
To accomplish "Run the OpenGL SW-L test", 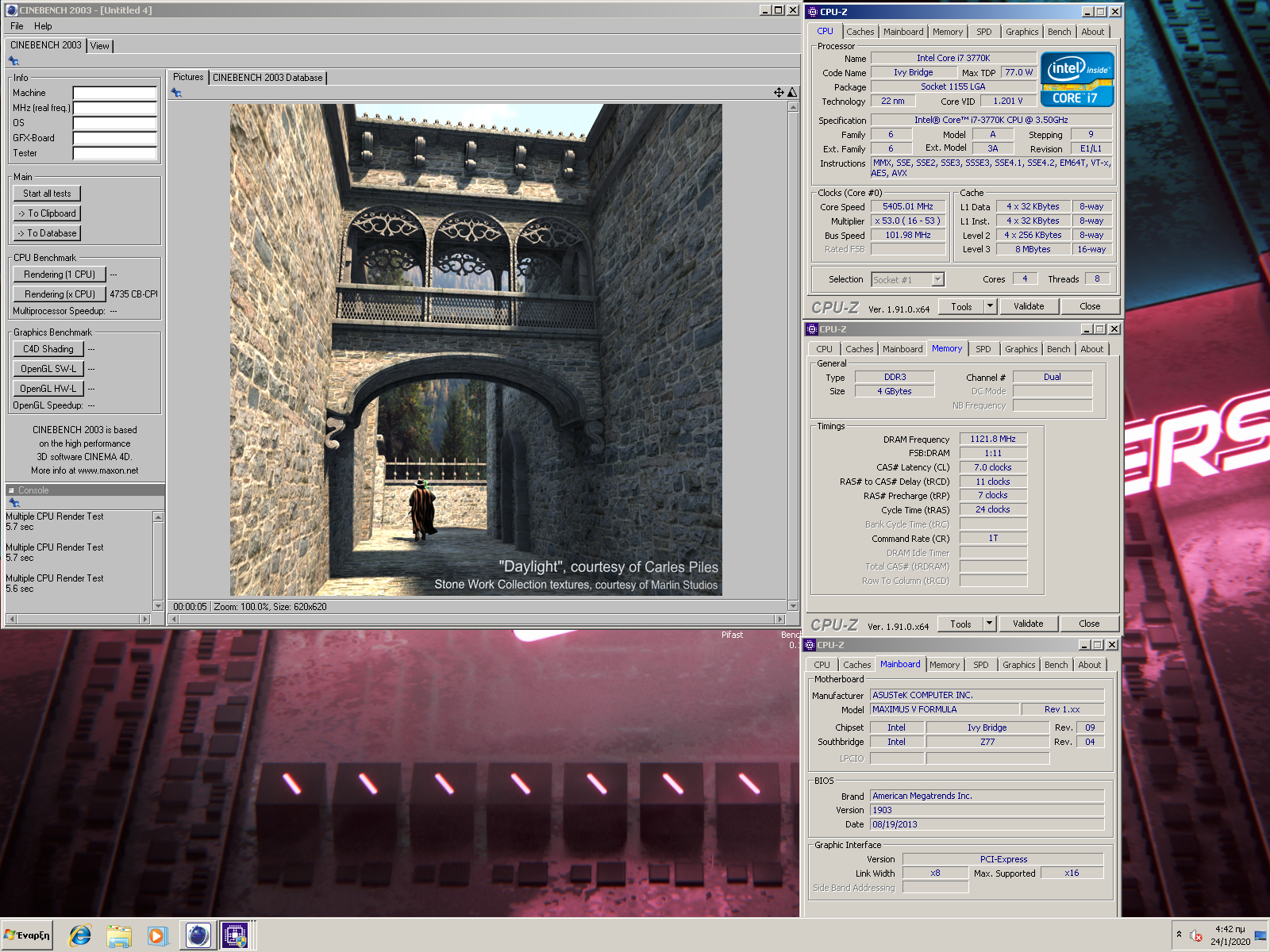I will click(x=48, y=369).
